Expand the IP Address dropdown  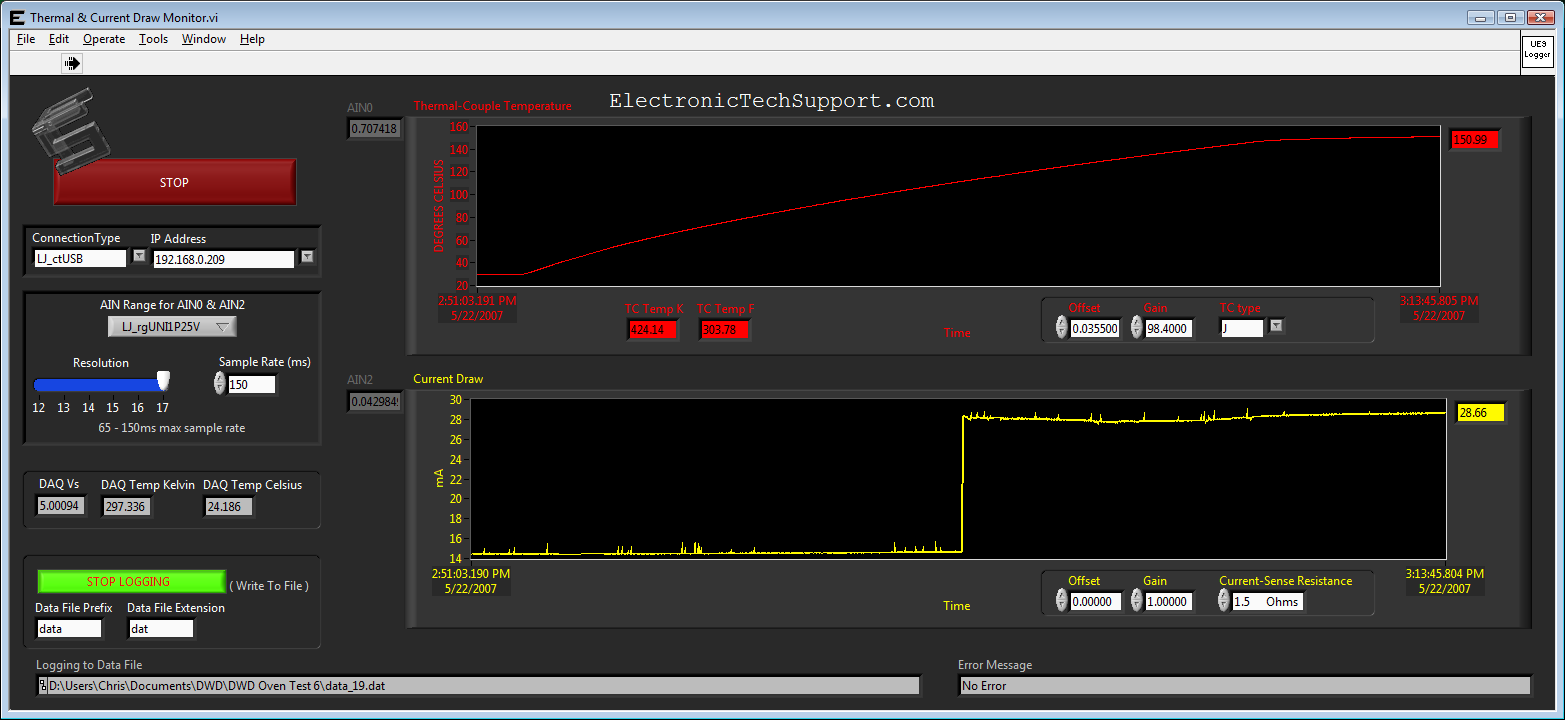(307, 256)
